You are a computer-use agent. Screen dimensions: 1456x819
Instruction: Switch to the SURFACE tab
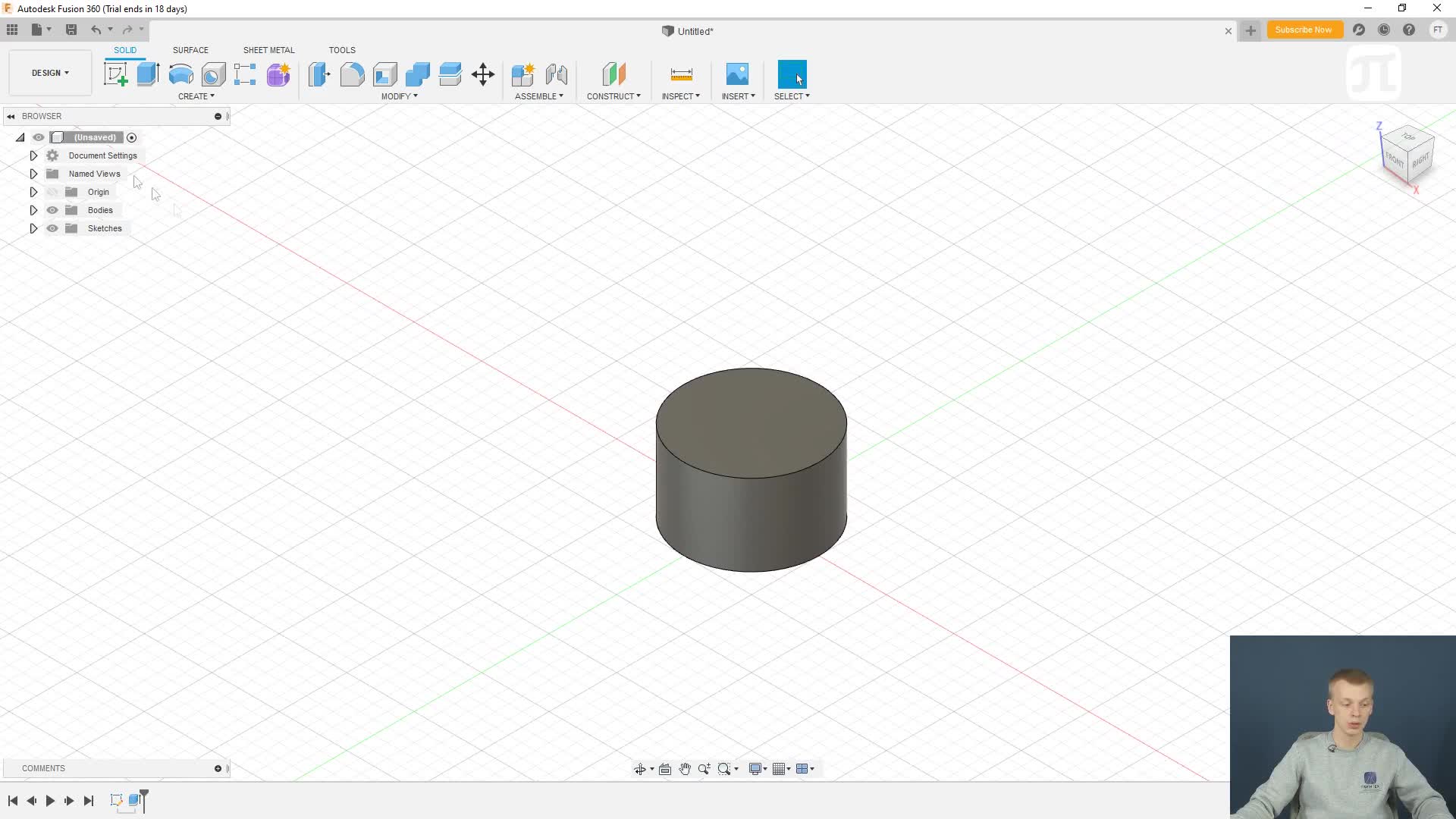pos(190,50)
